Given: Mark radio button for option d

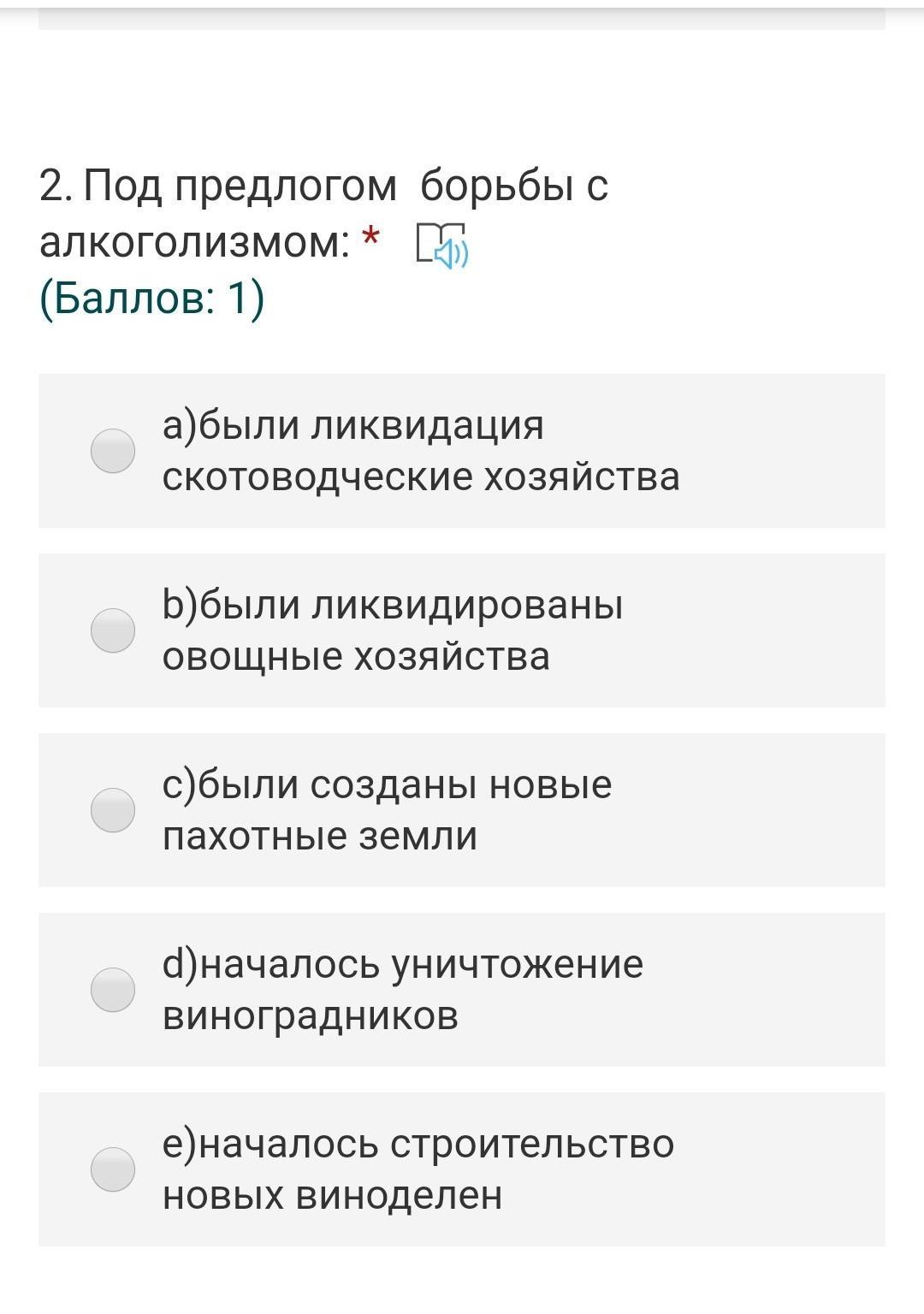Looking at the screenshot, I should pyautogui.click(x=113, y=990).
